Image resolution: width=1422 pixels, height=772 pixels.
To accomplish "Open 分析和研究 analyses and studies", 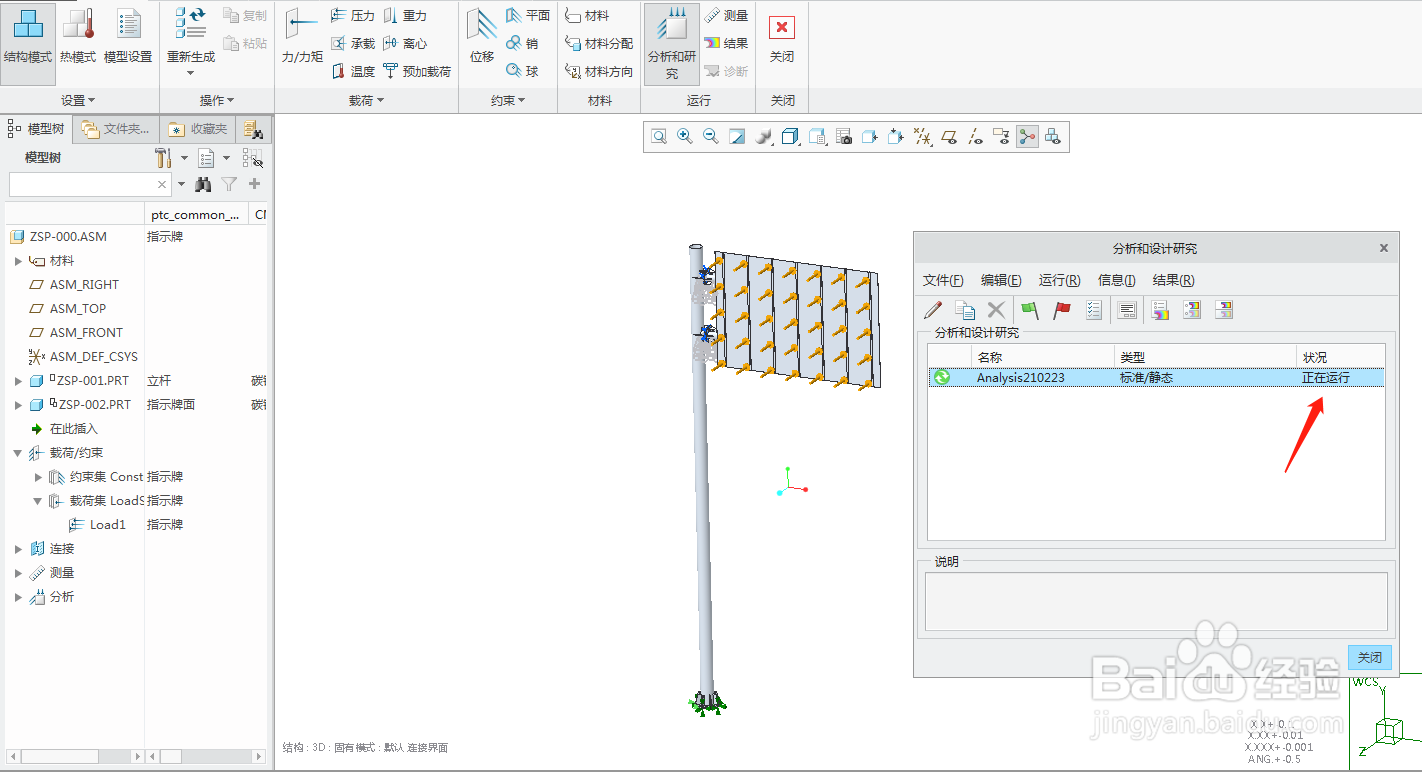I will tap(672, 44).
